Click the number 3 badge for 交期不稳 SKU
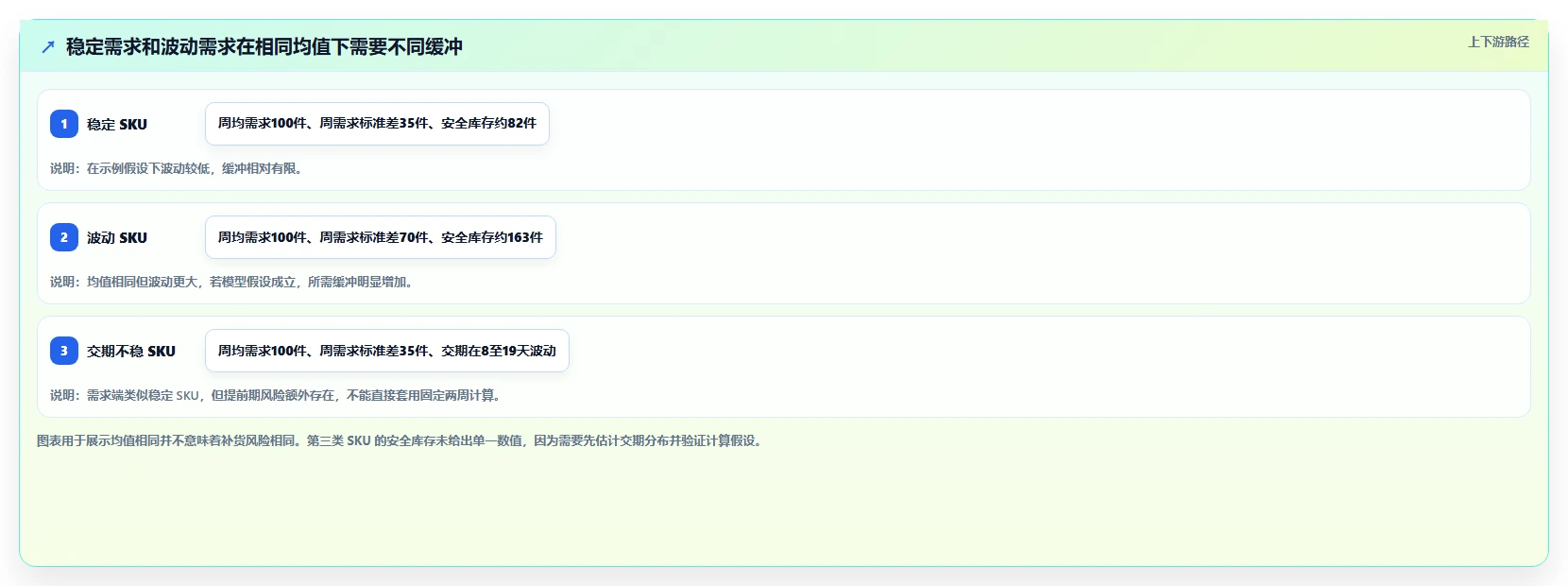This screenshot has height=586, width=1568. tap(64, 351)
